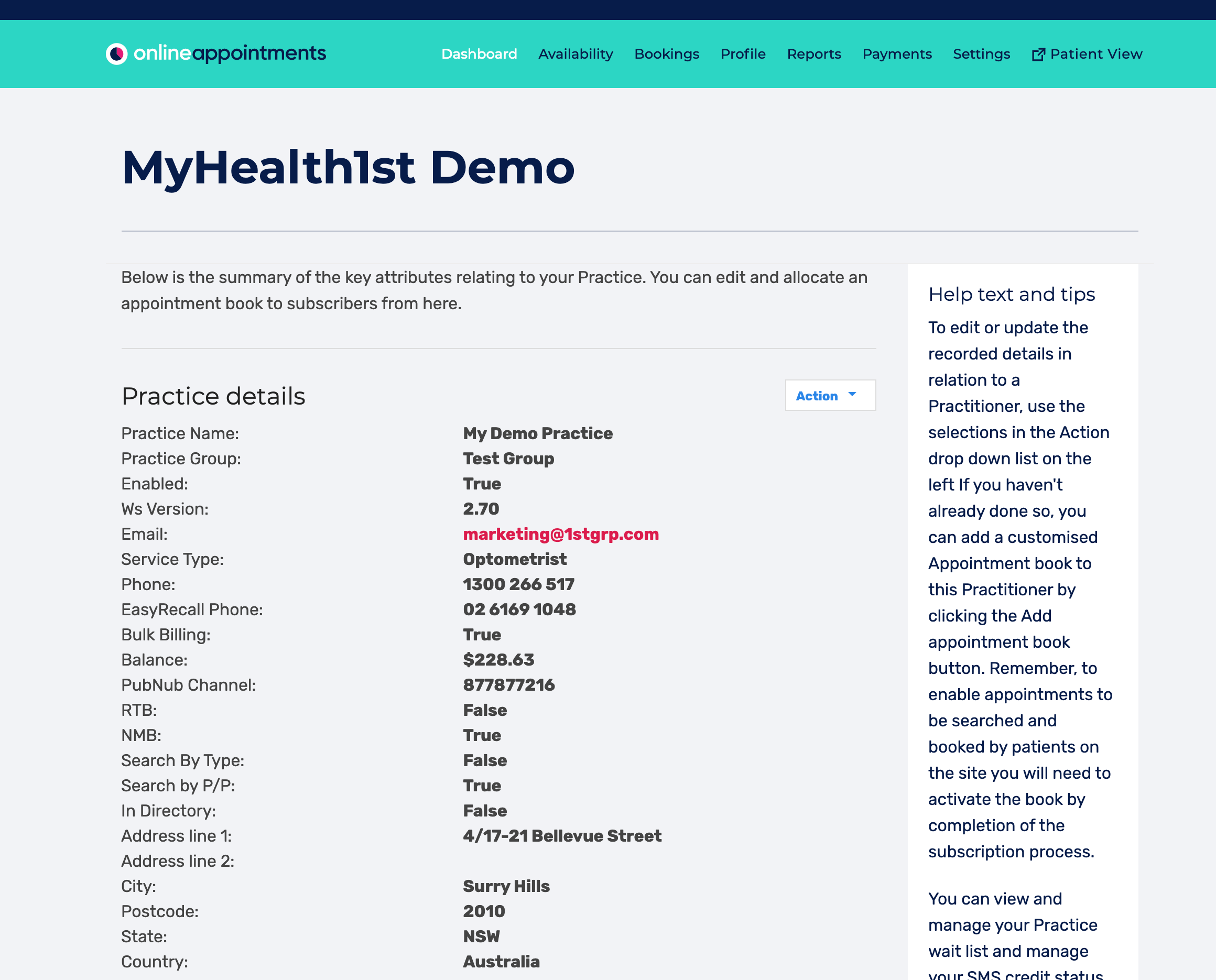This screenshot has width=1216, height=980.
Task: Open Patient View via external link icon
Action: [x=1038, y=53]
